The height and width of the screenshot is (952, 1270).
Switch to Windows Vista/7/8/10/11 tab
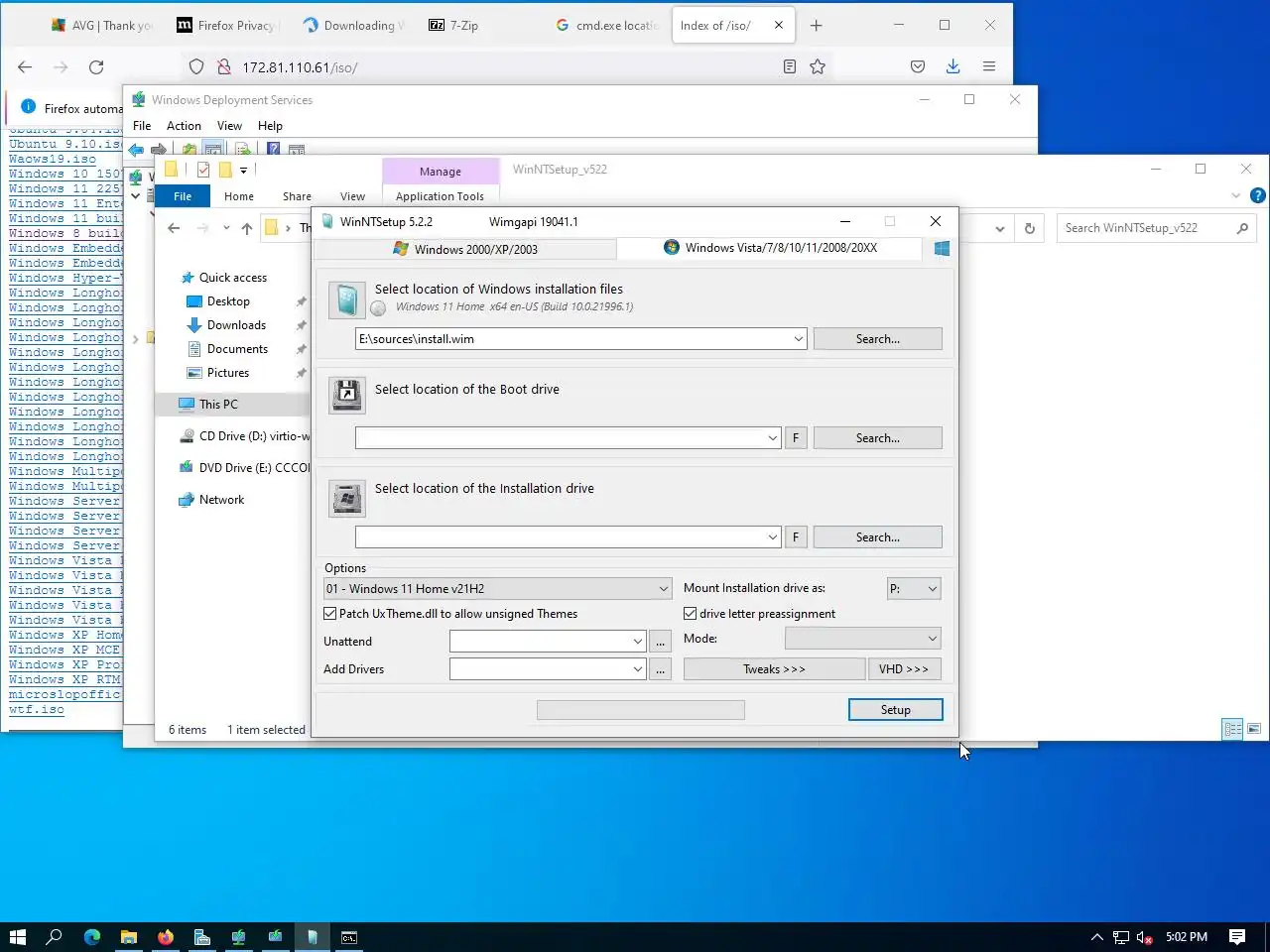coord(770,248)
